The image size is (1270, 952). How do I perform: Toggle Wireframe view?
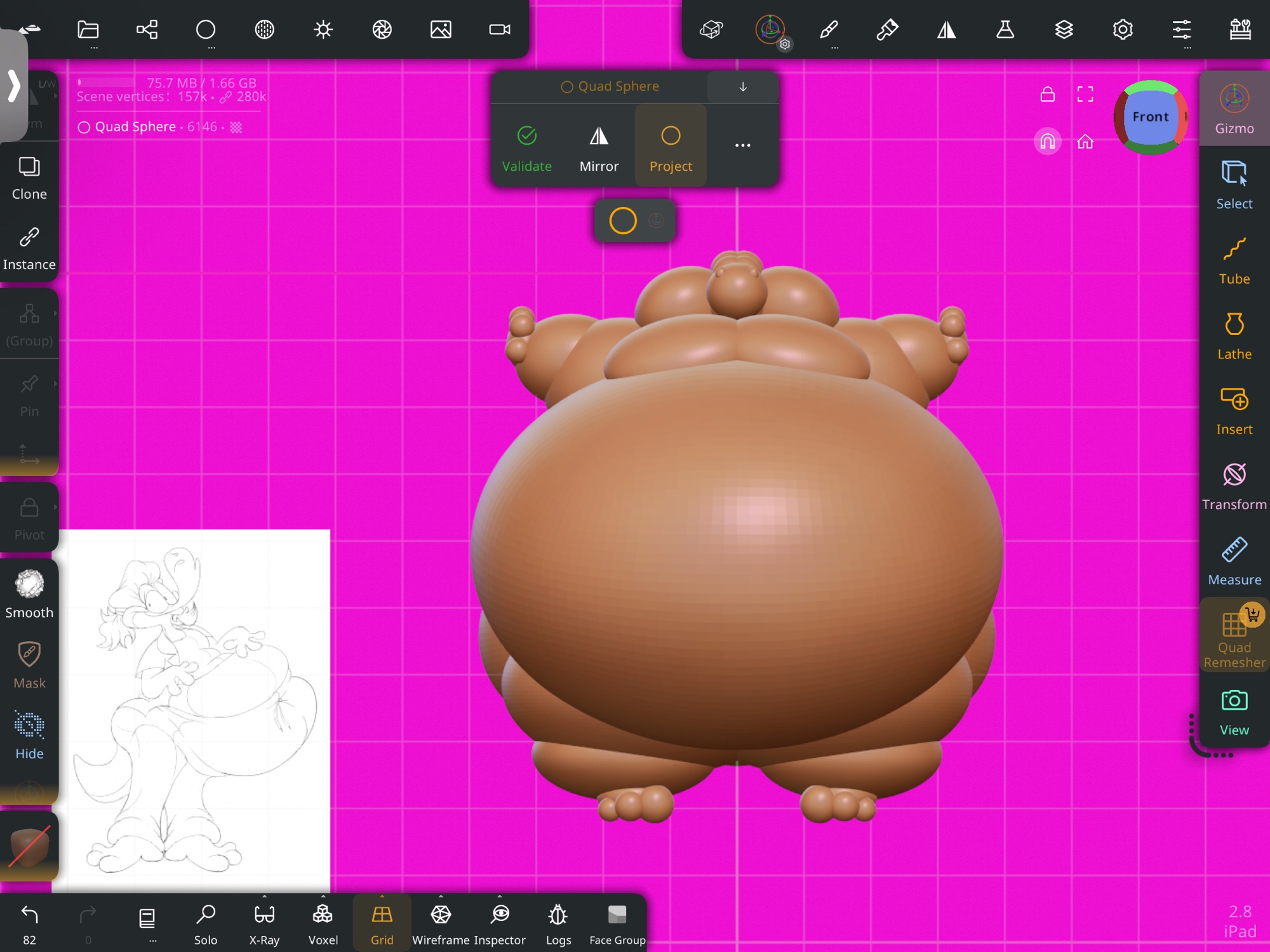click(441, 923)
